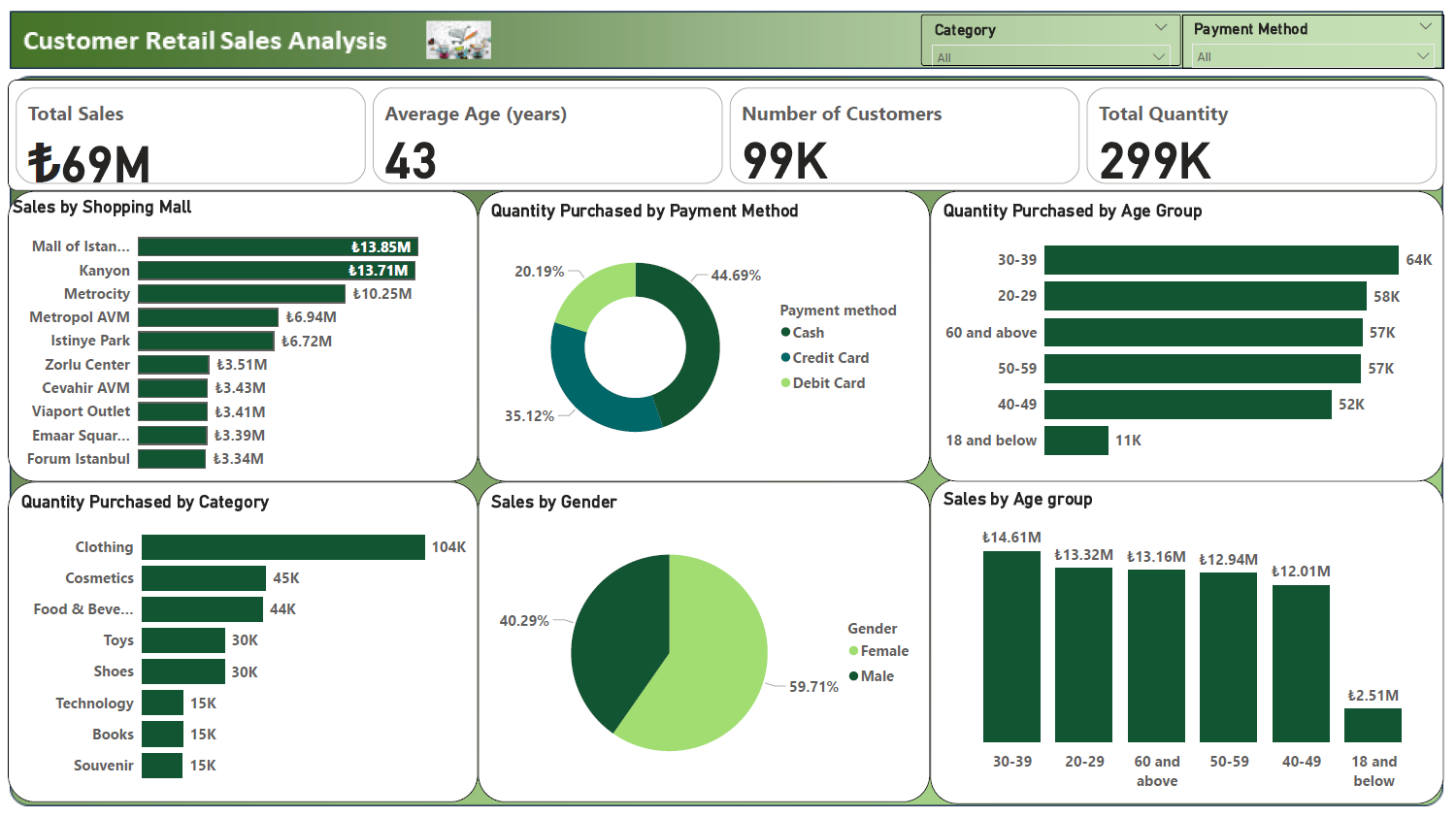
Task: Select the 30-39 column in Sales by Age group
Action: click(x=1011, y=646)
